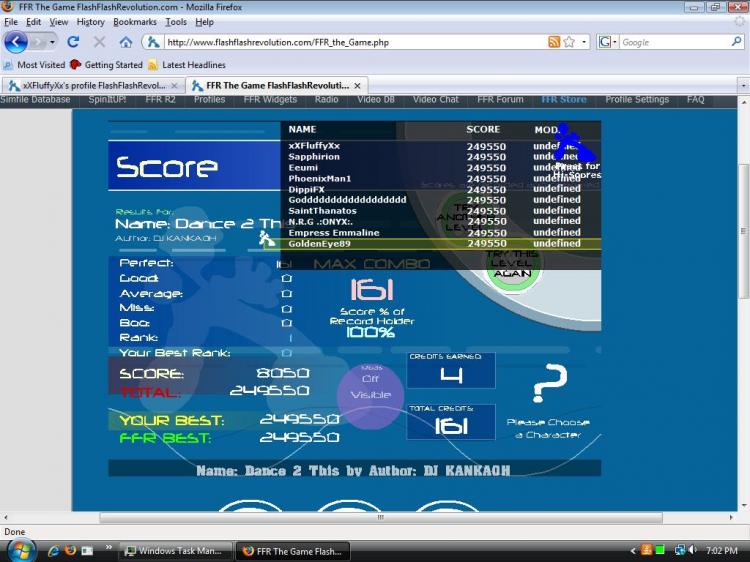Open the Radio nav link
The image size is (750, 562).
(x=326, y=99)
